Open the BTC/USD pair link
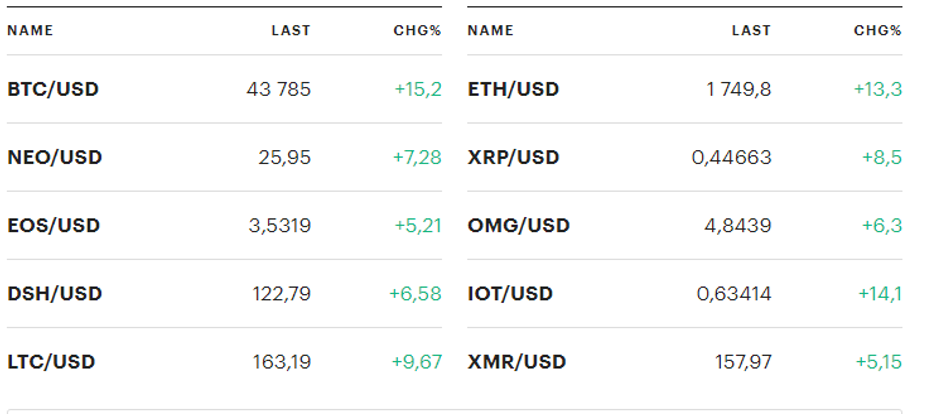The image size is (932, 417). (x=53, y=89)
